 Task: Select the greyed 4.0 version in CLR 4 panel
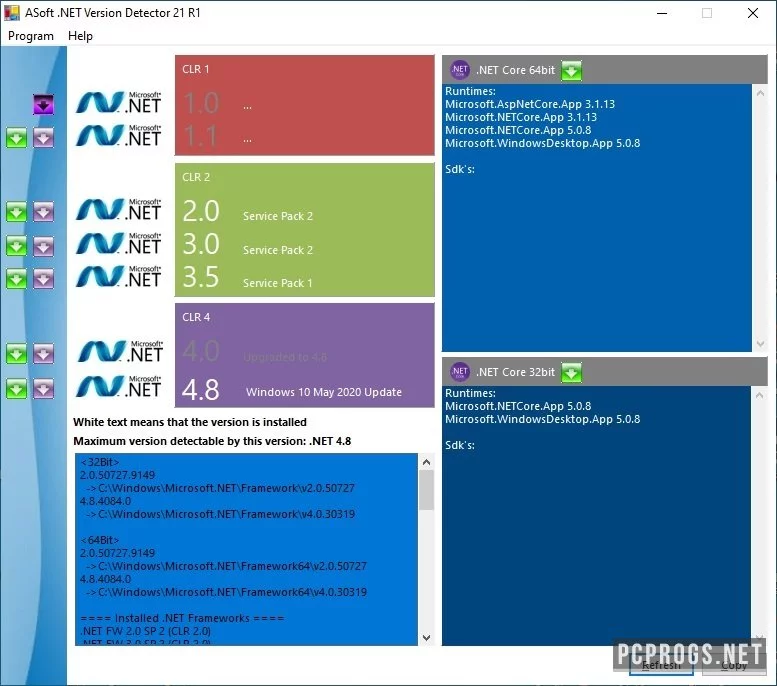(201, 351)
